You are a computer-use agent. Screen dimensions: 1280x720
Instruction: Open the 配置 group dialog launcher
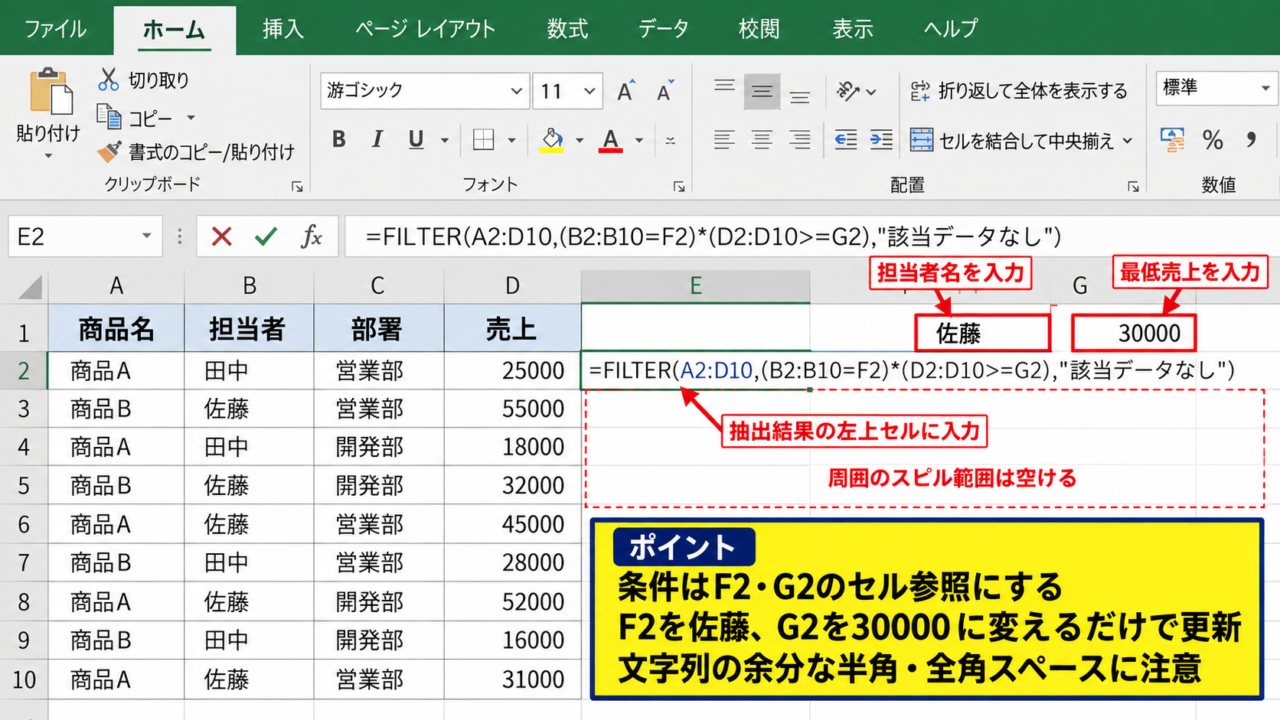1133,186
